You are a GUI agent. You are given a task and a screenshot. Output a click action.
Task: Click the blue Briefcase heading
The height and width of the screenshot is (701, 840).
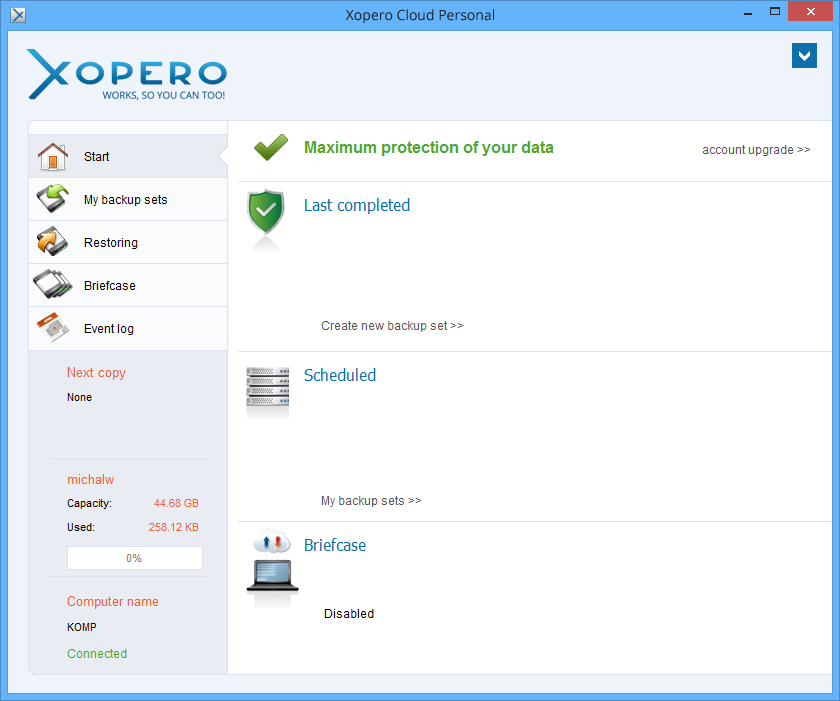pos(335,545)
